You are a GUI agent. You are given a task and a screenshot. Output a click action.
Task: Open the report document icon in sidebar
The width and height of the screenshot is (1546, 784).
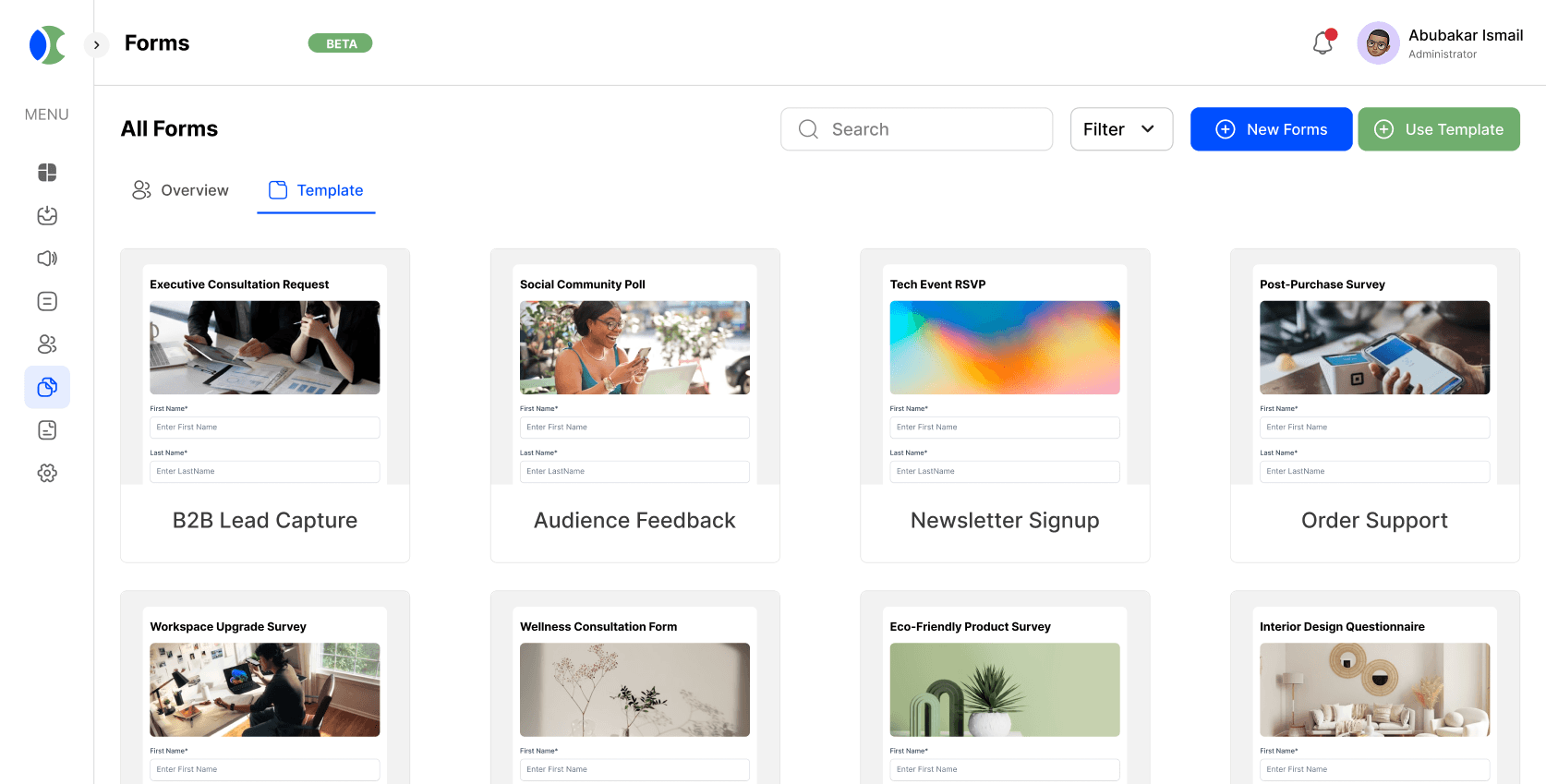pos(47,430)
